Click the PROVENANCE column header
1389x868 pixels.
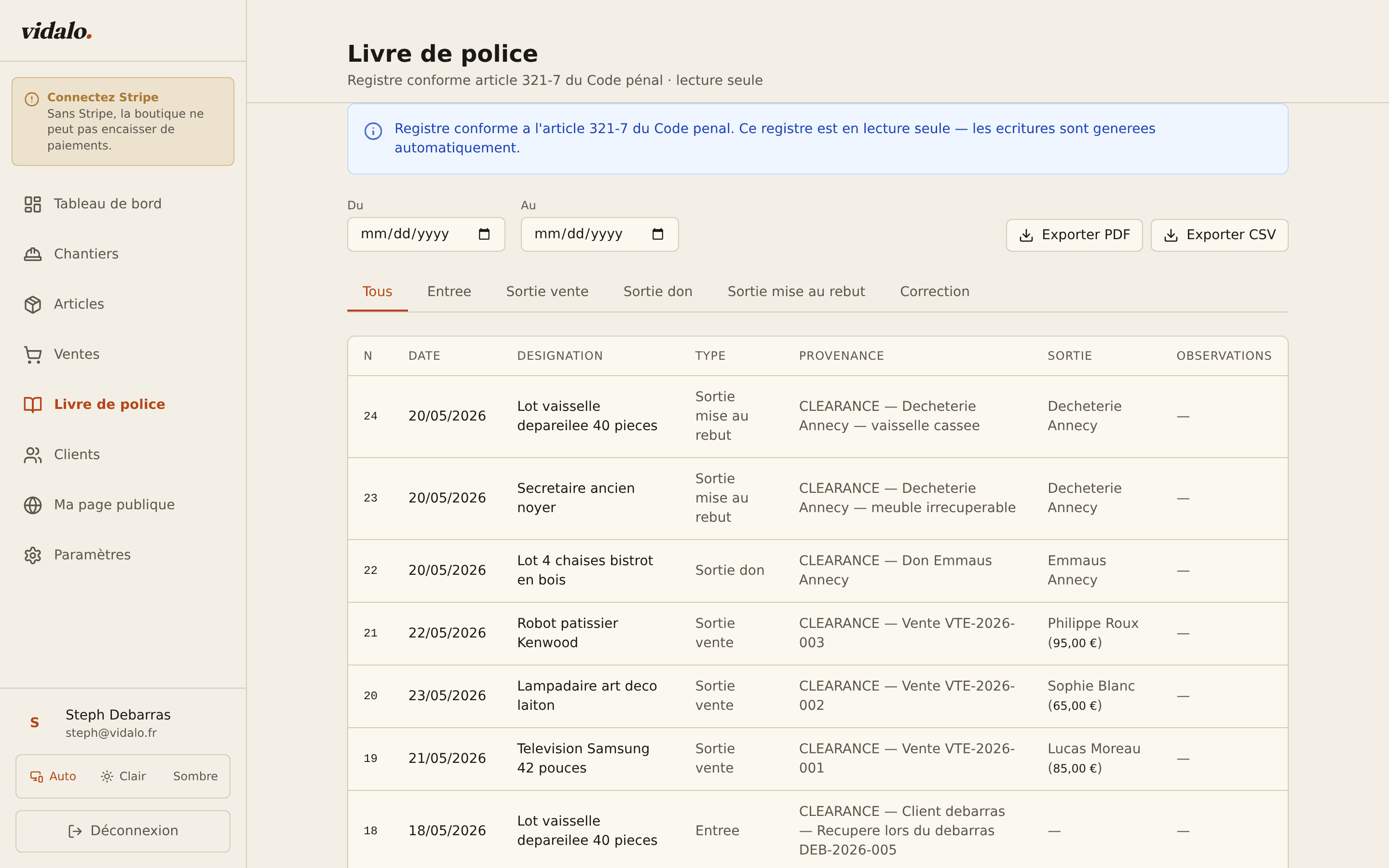tap(842, 356)
